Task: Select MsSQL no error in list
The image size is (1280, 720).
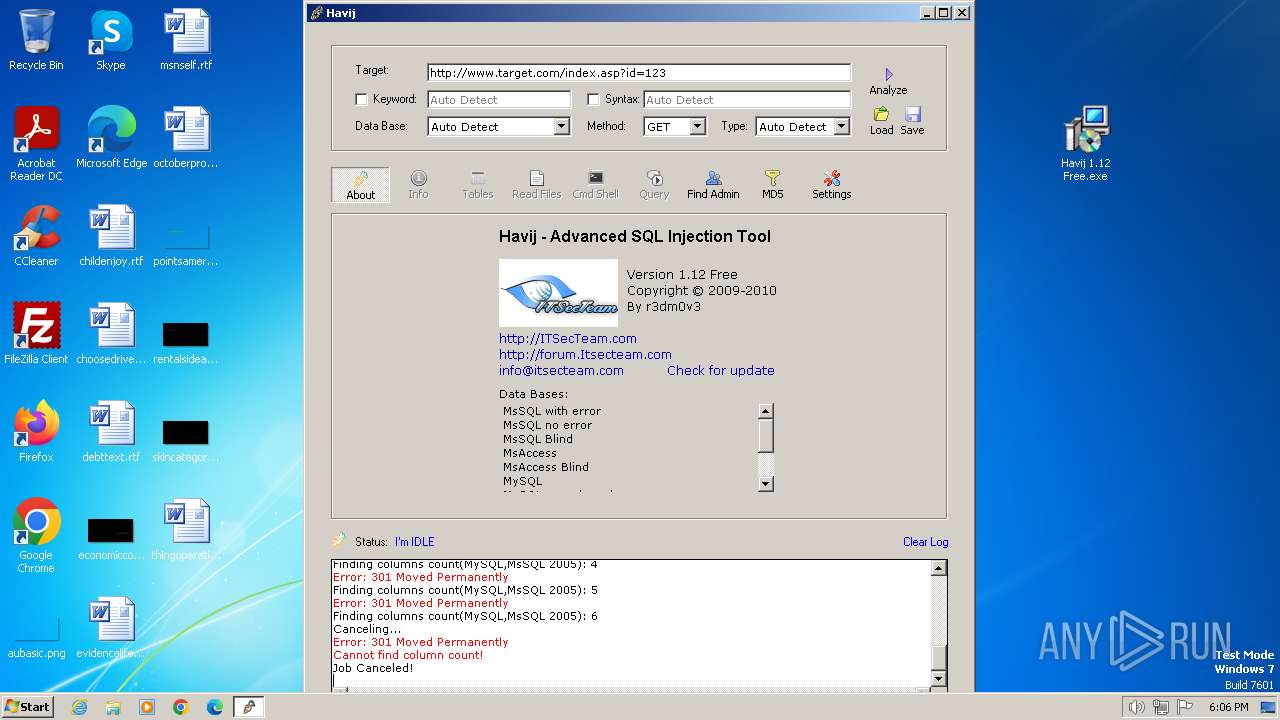Action: [547, 425]
